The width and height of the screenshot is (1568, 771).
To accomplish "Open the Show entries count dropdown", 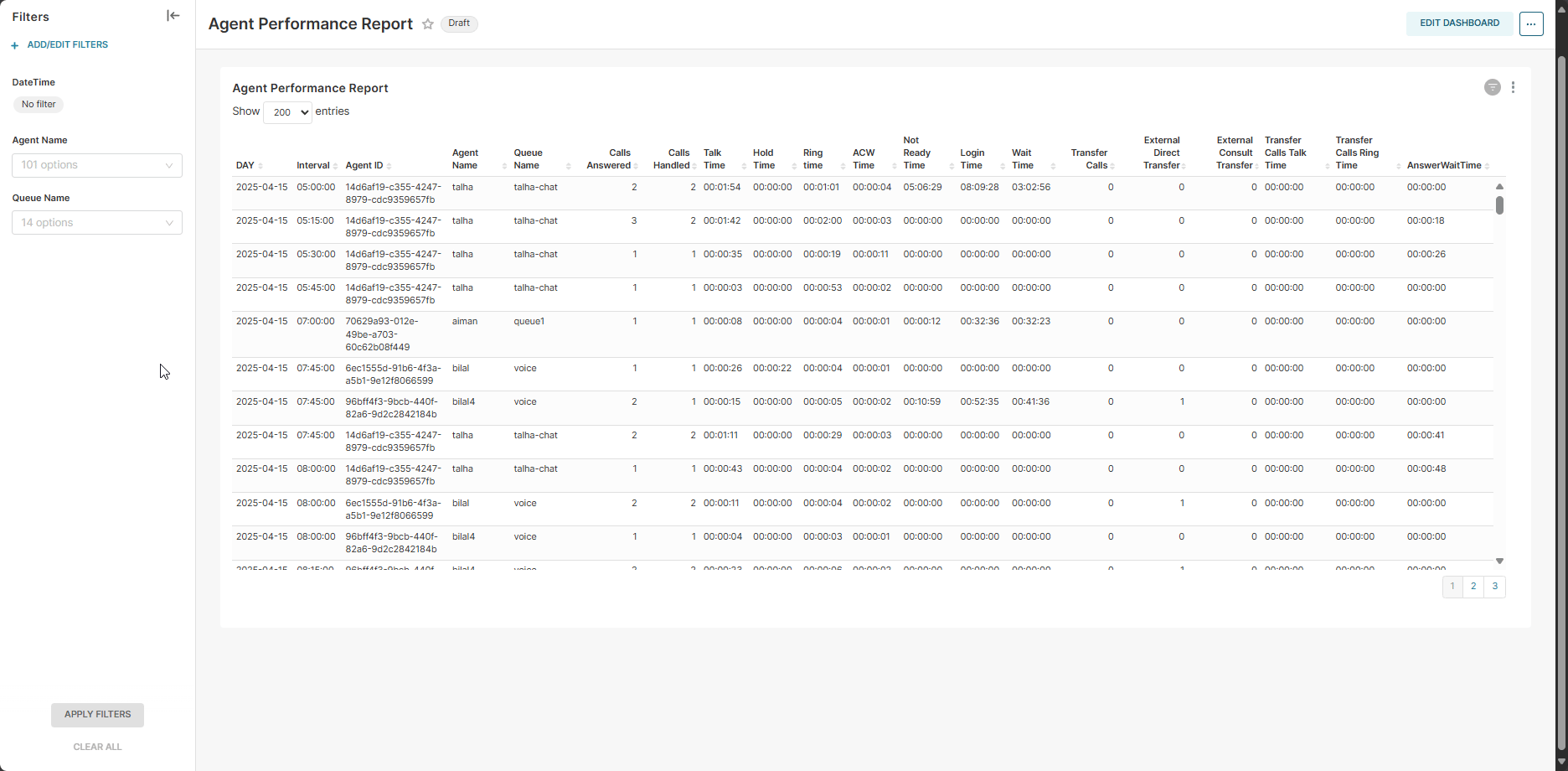I will pyautogui.click(x=287, y=112).
